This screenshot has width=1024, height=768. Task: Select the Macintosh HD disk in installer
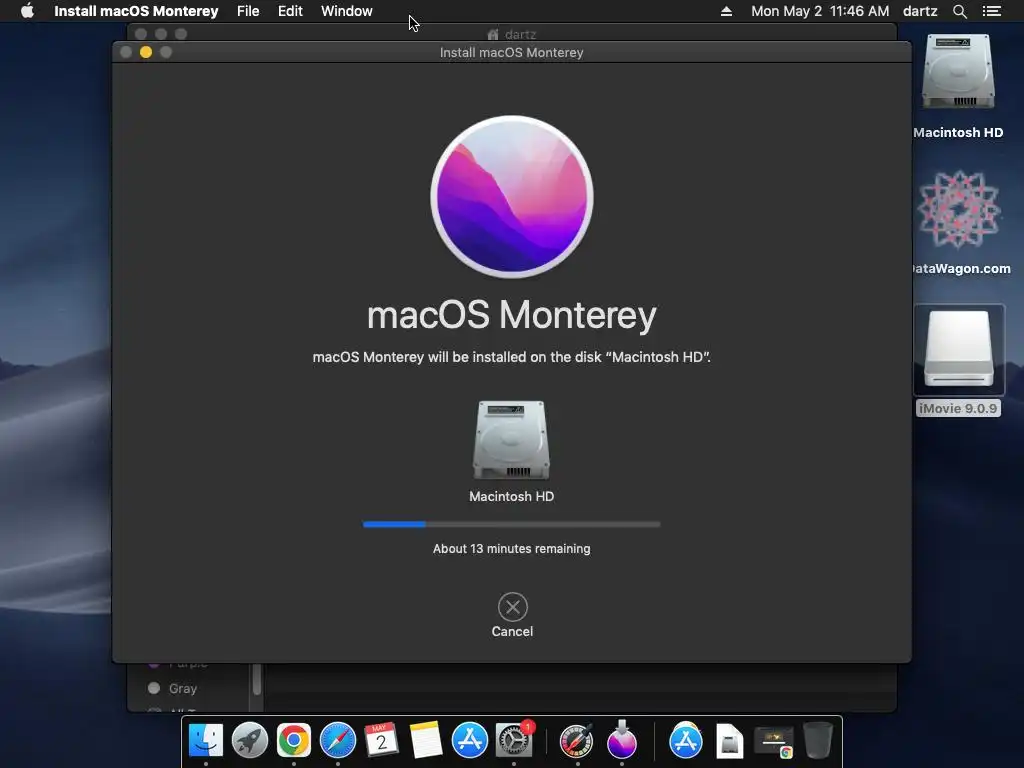pos(511,440)
